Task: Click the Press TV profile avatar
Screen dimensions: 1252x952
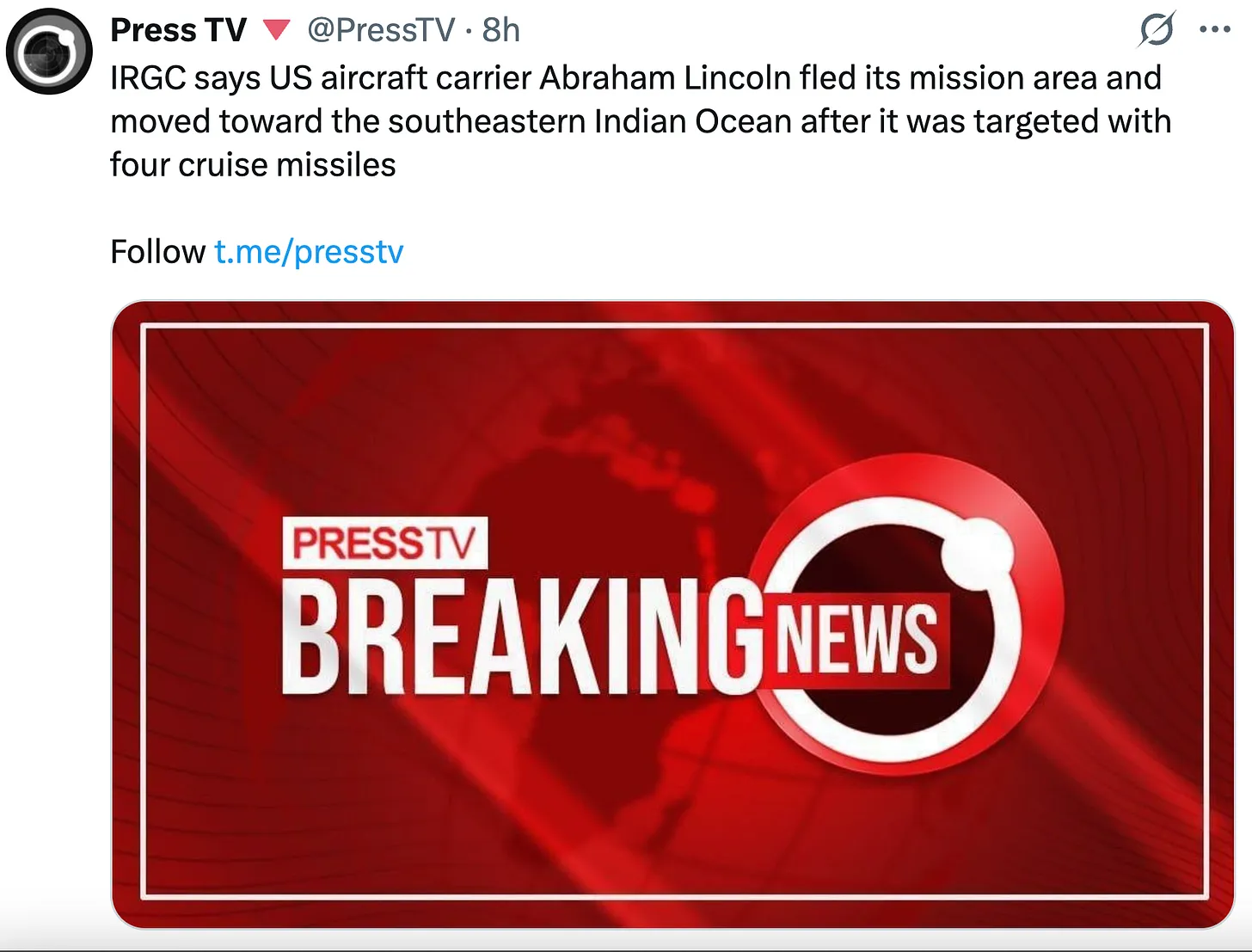Action: click(49, 52)
